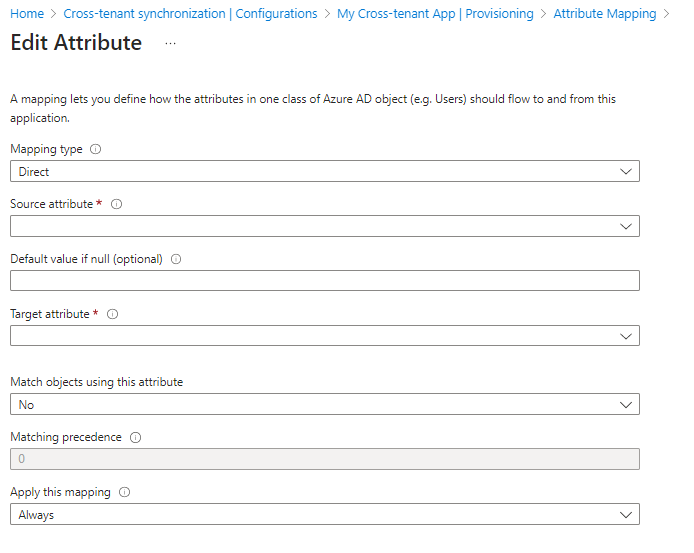
Task: Open the Match objects dropdown set to No
Action: coord(324,404)
